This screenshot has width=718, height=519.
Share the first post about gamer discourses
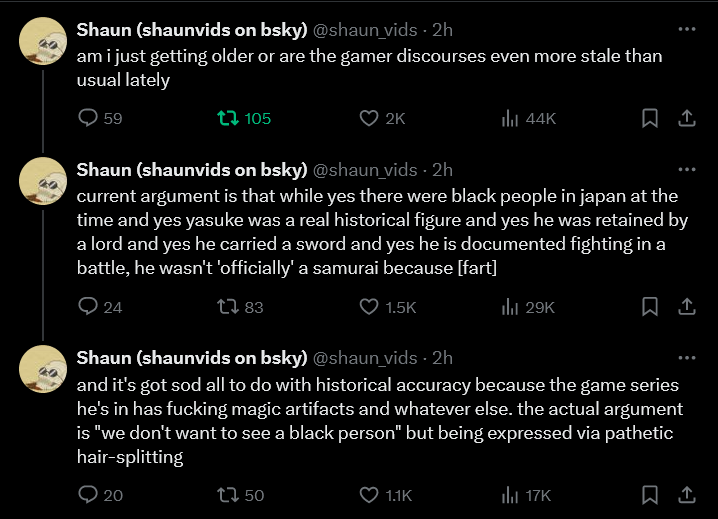(x=687, y=118)
